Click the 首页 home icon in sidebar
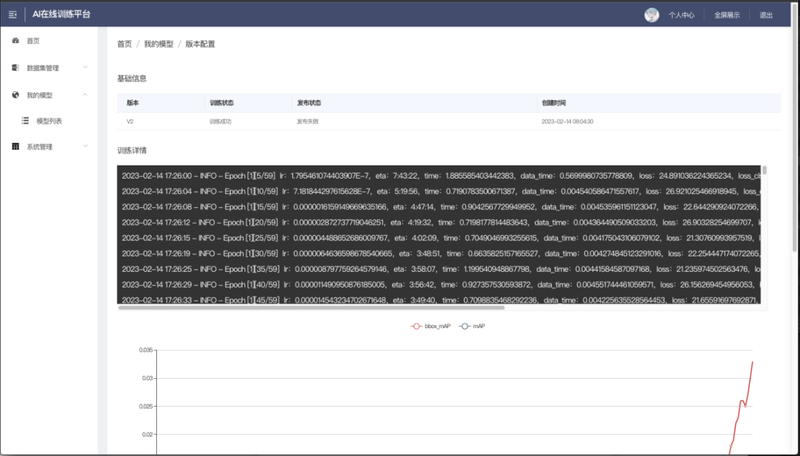Viewport: 800px width, 456px height. 15,41
